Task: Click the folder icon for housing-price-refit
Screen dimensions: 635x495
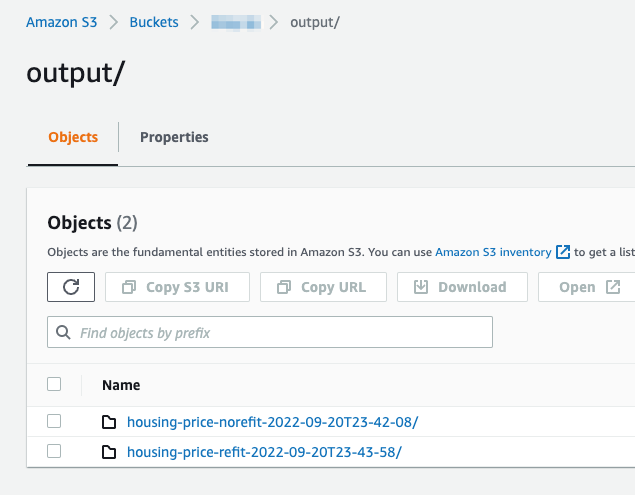Action: 110,452
